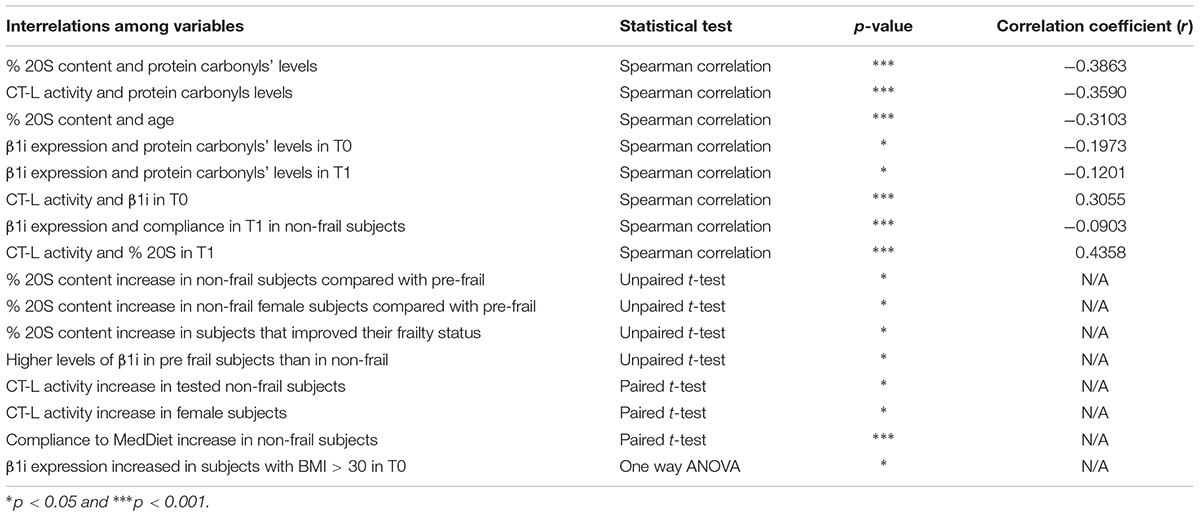Click 'CT-L activity and % 20S in T1' row

click(x=100, y=253)
